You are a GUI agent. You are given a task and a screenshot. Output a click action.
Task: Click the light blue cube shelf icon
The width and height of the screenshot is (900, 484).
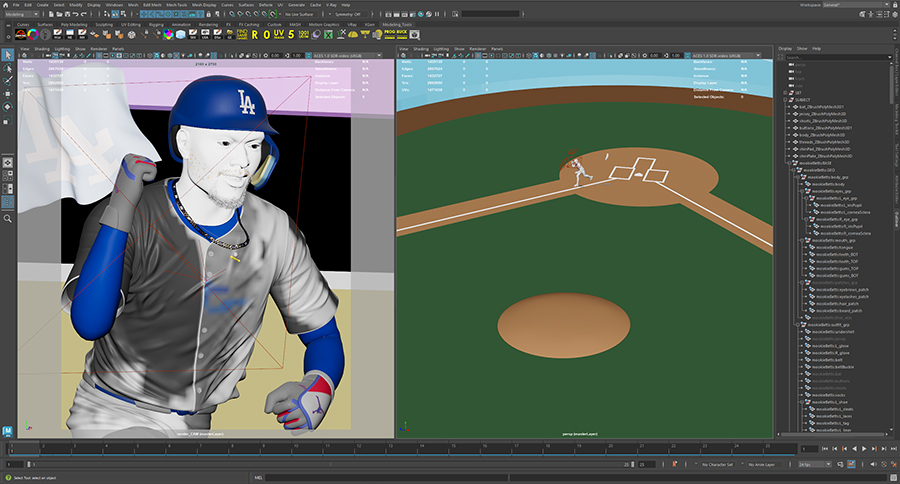(180, 34)
